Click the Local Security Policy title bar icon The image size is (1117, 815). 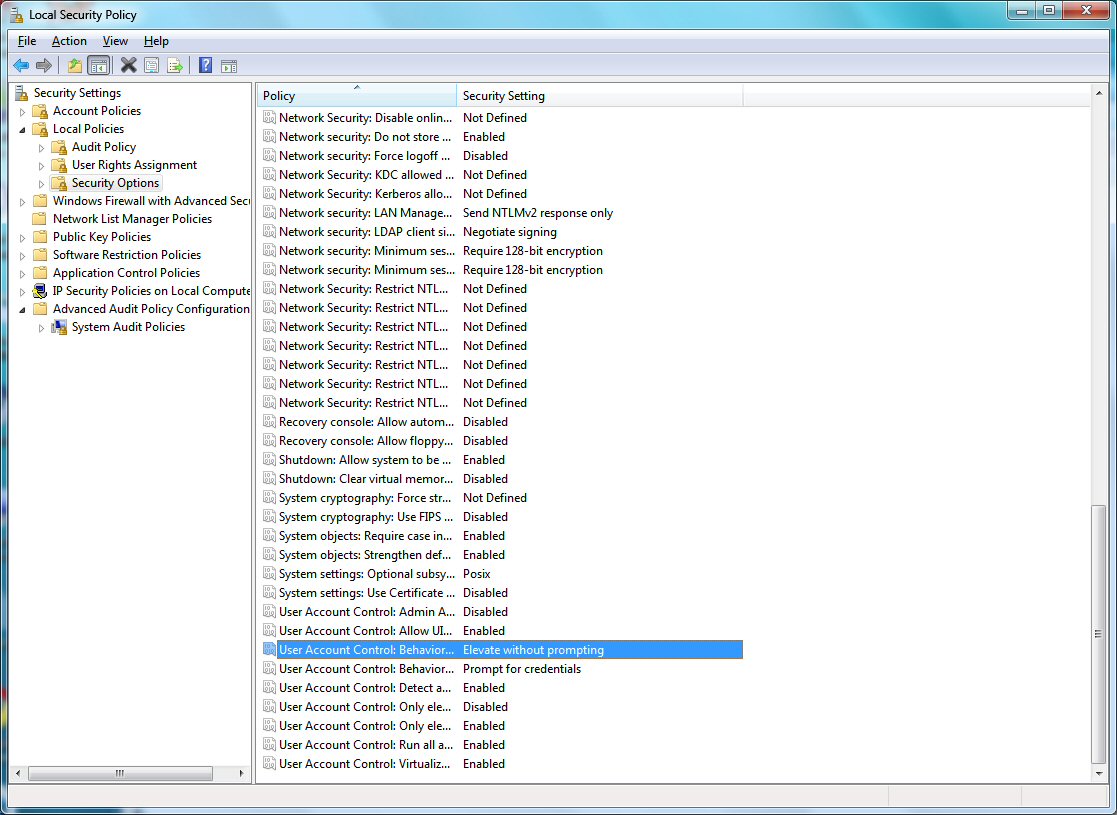pyautogui.click(x=16, y=14)
